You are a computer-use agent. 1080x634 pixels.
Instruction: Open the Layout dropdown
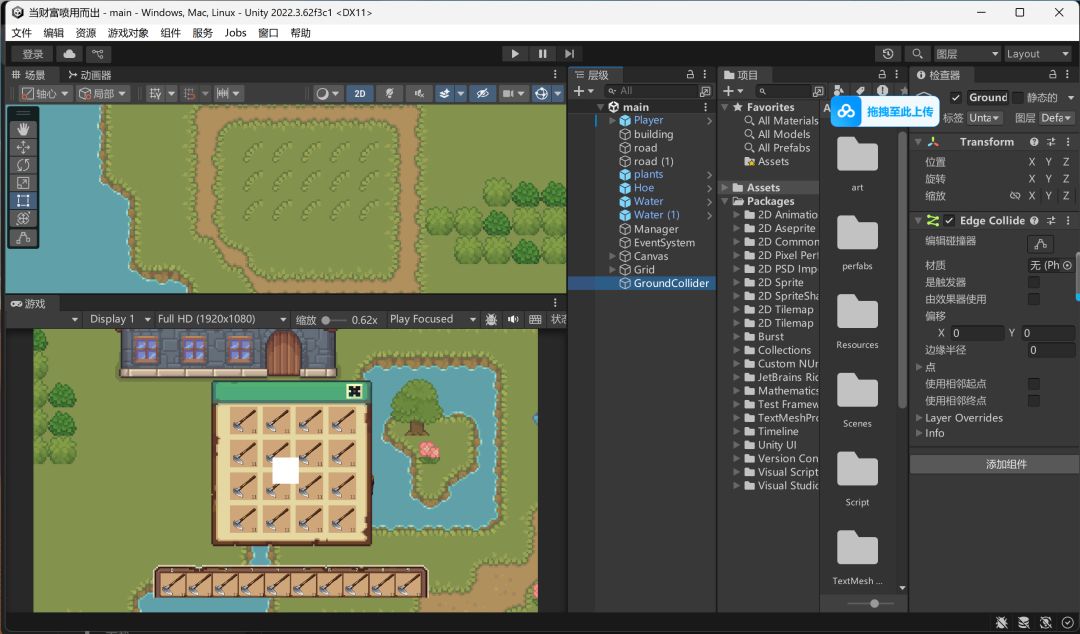1037,54
